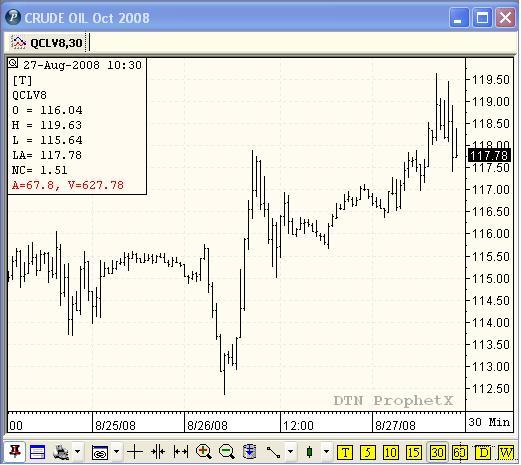Select the 15 minute interval button

tap(413, 453)
